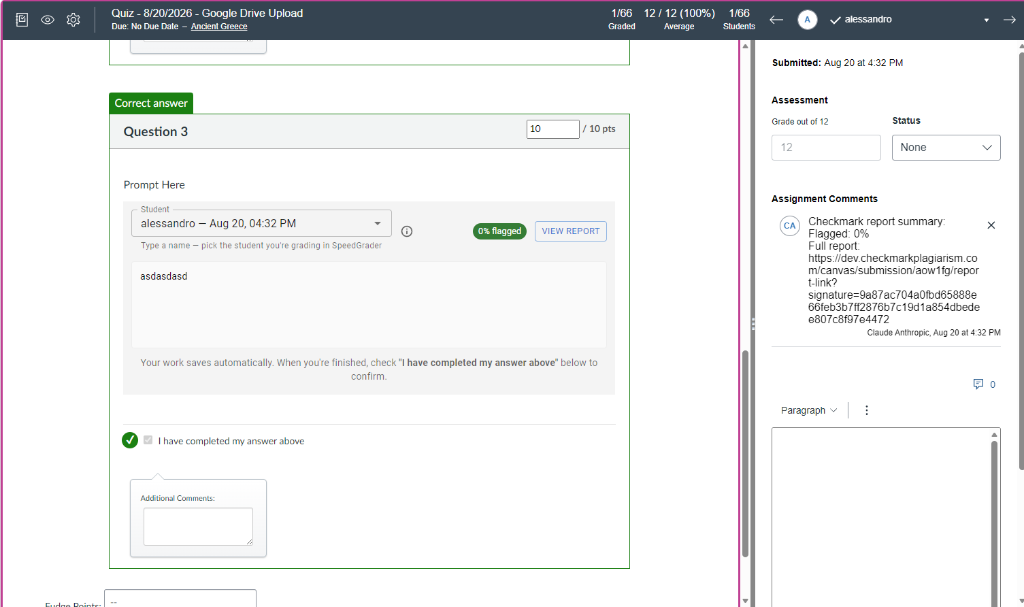
Task: Open SpeedGrader settings gear icon
Action: pos(73,20)
